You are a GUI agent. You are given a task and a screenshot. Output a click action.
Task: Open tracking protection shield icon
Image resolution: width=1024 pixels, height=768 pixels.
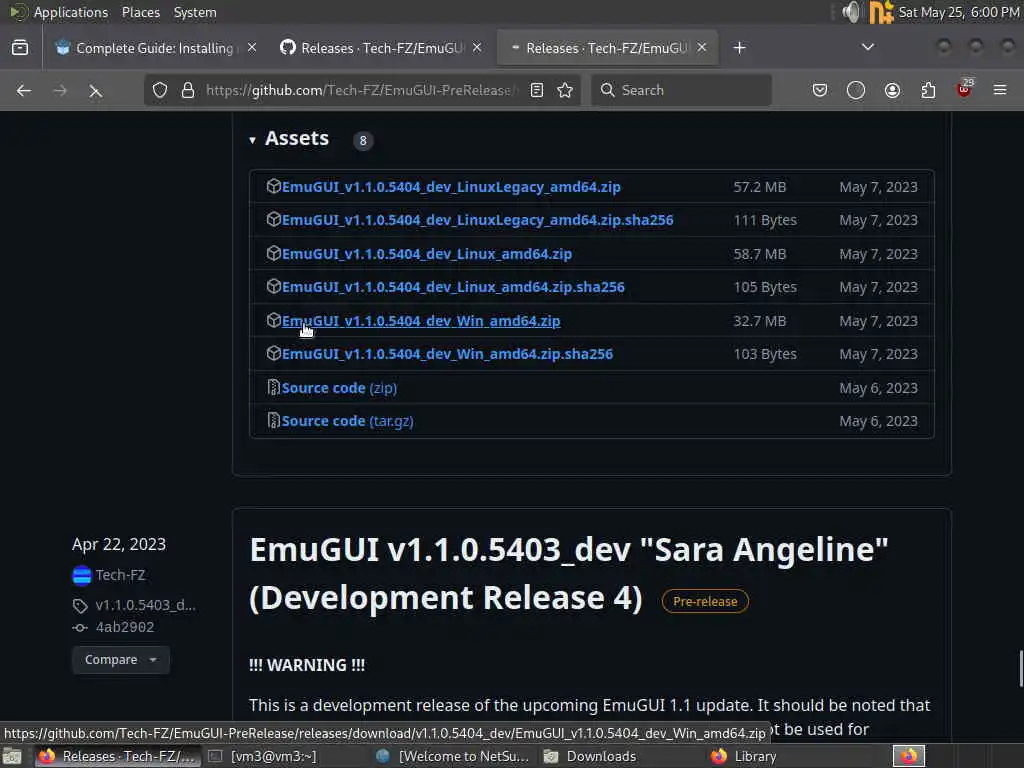(160, 90)
